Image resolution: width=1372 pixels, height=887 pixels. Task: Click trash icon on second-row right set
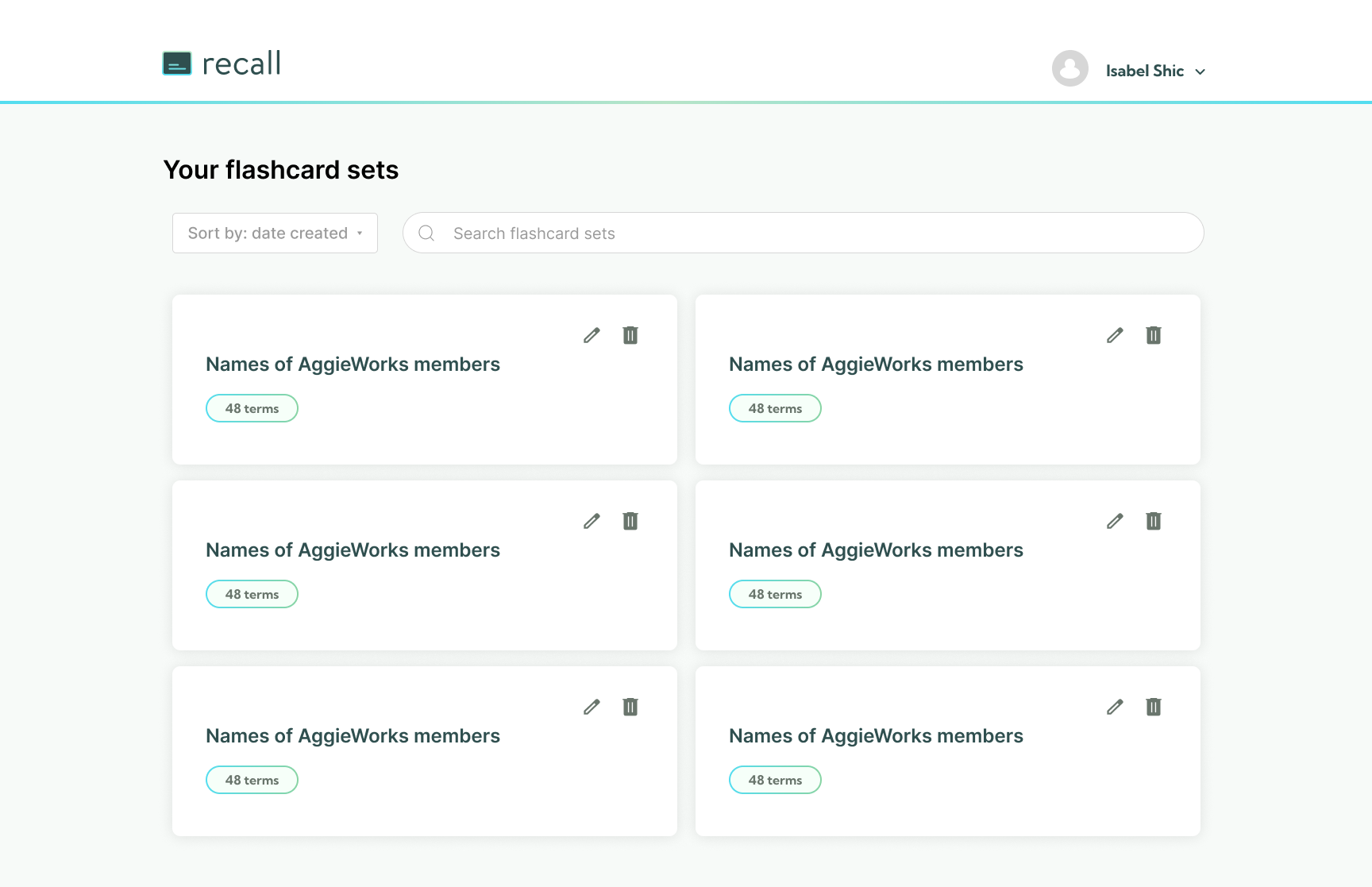pos(1154,521)
